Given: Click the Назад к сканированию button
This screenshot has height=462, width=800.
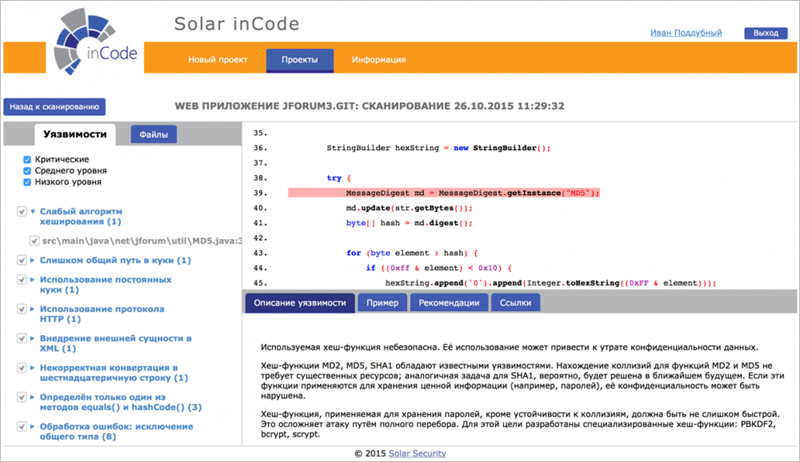Looking at the screenshot, I should click(x=55, y=107).
